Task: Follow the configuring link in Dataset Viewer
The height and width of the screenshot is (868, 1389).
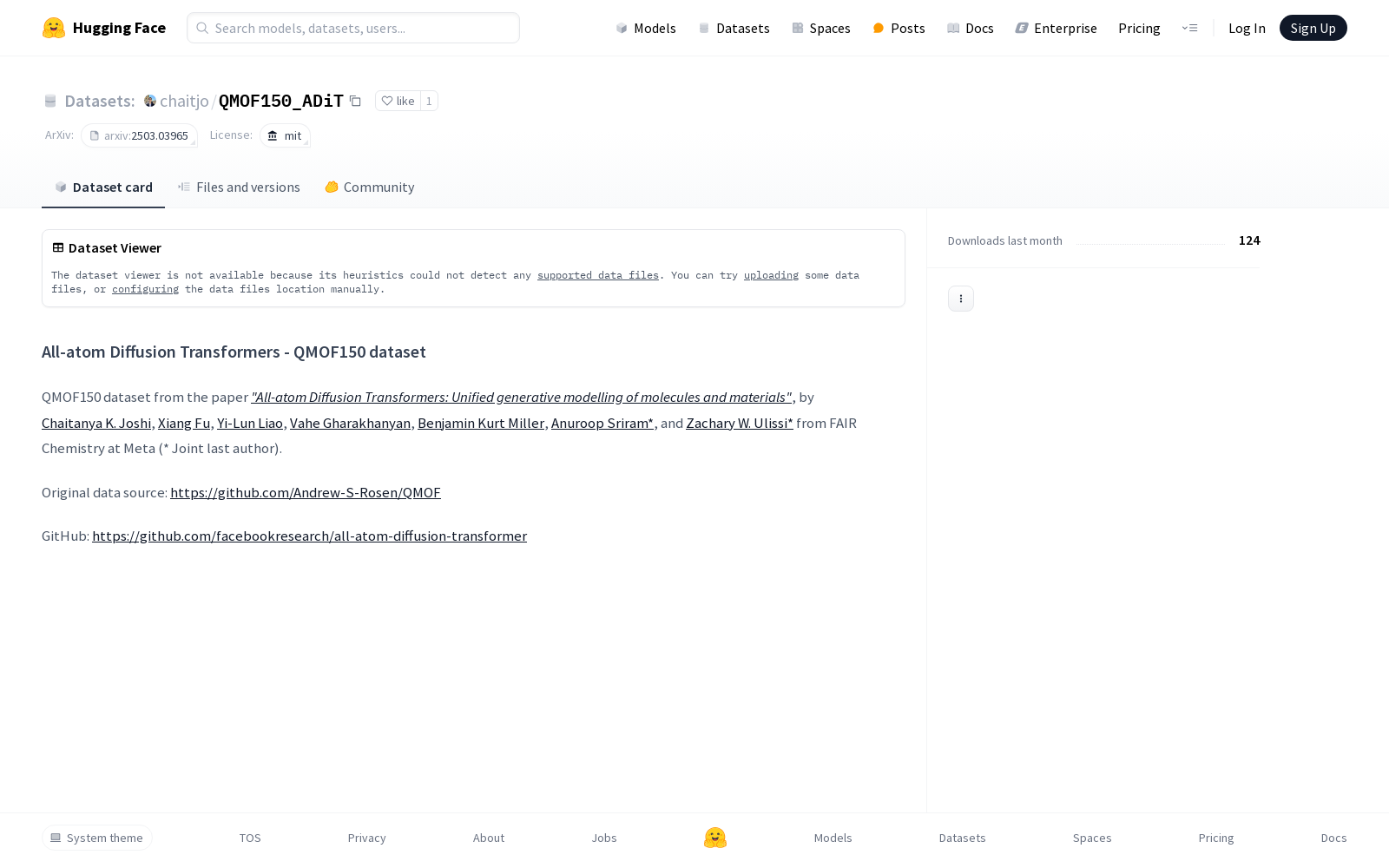Action: (x=145, y=289)
